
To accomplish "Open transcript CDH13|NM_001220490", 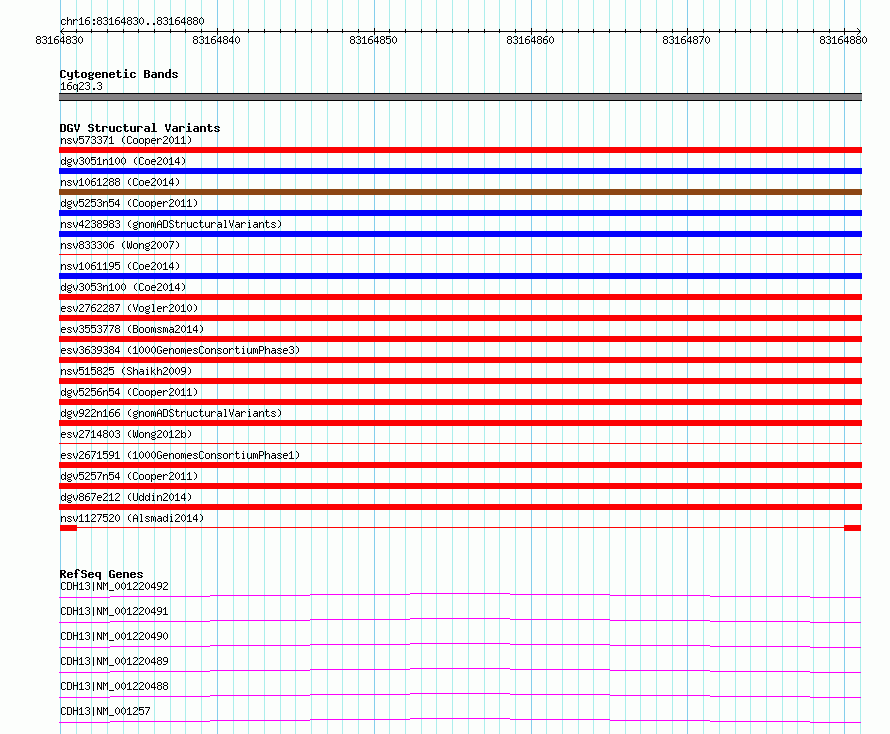I will tap(114, 636).
